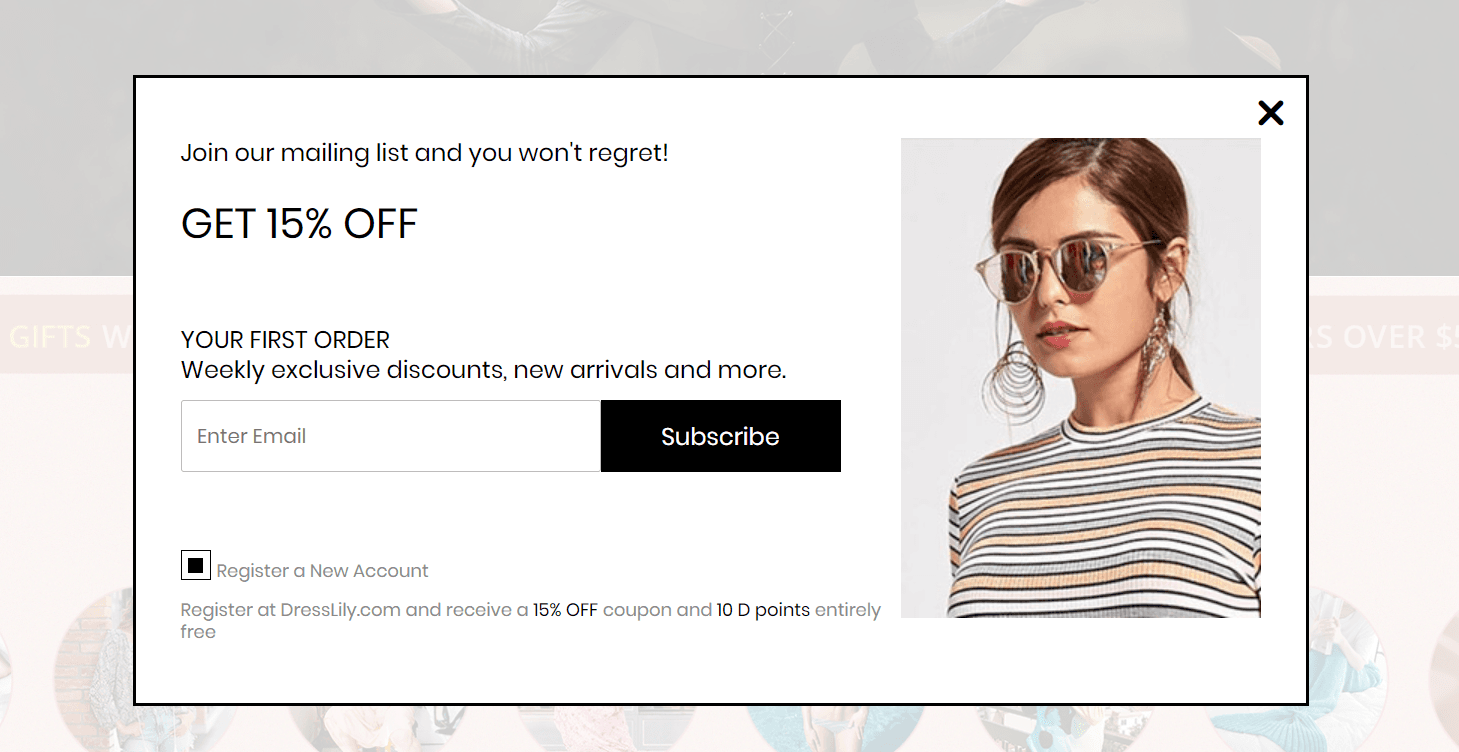Viewport: 1459px width, 752px height.
Task: Click the YOUR FIRST ORDER text
Action: click(x=285, y=340)
